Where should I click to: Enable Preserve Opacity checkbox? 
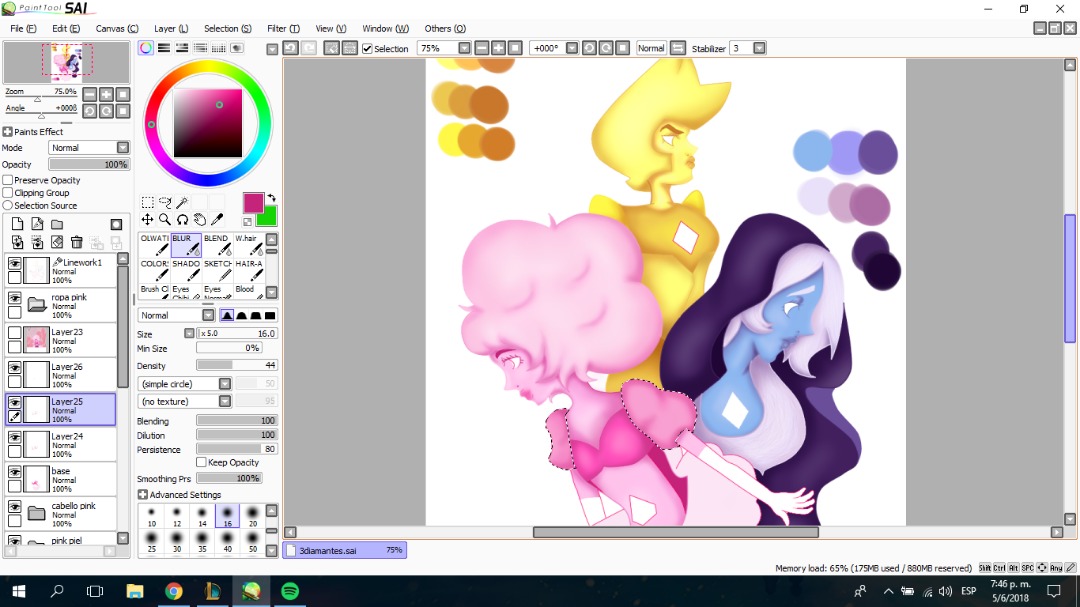pyautogui.click(x=8, y=180)
